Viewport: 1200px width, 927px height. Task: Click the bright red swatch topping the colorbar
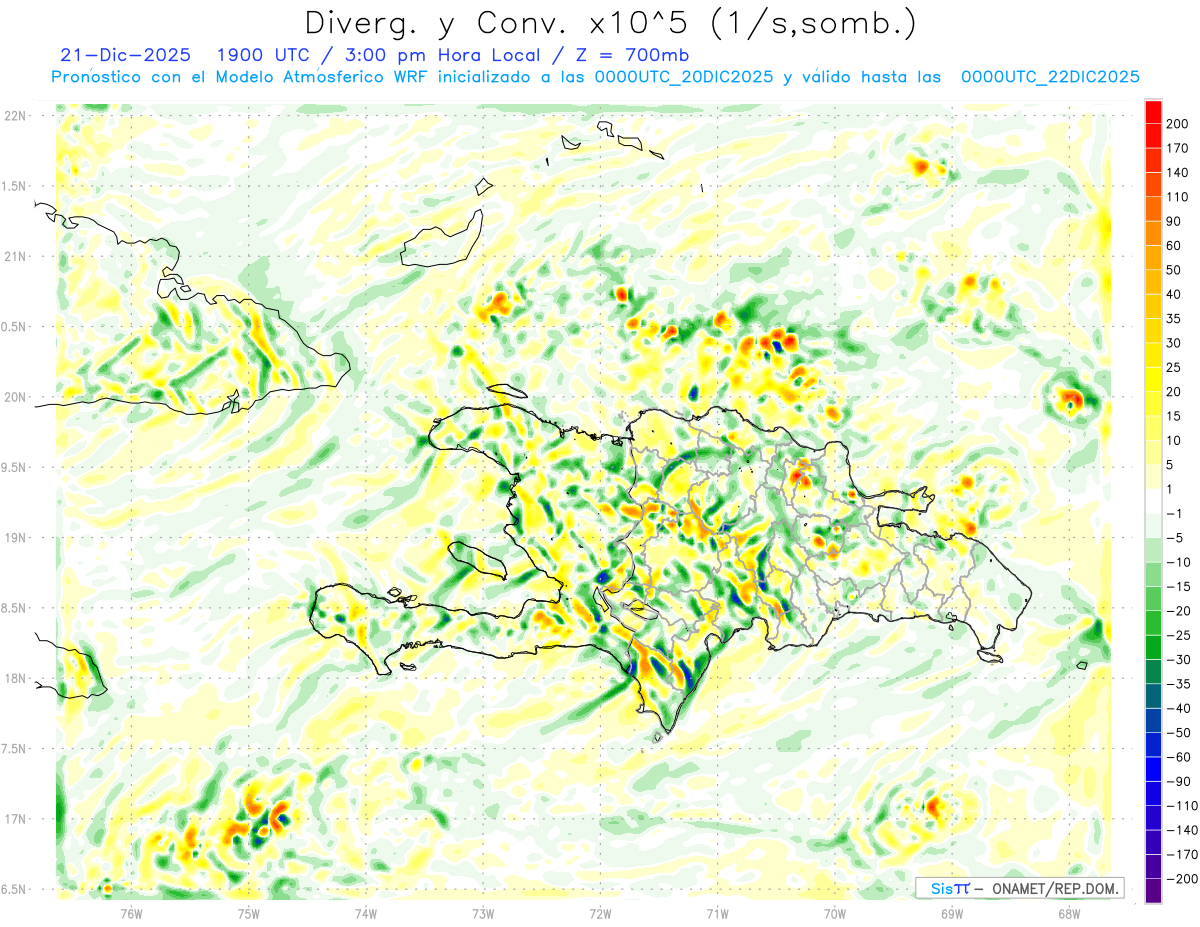click(1153, 112)
